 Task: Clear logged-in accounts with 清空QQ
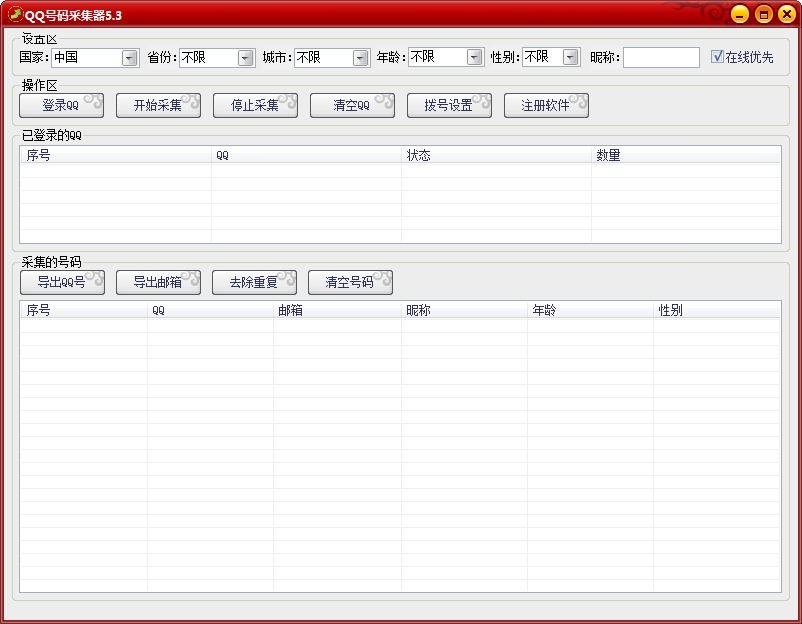(352, 105)
